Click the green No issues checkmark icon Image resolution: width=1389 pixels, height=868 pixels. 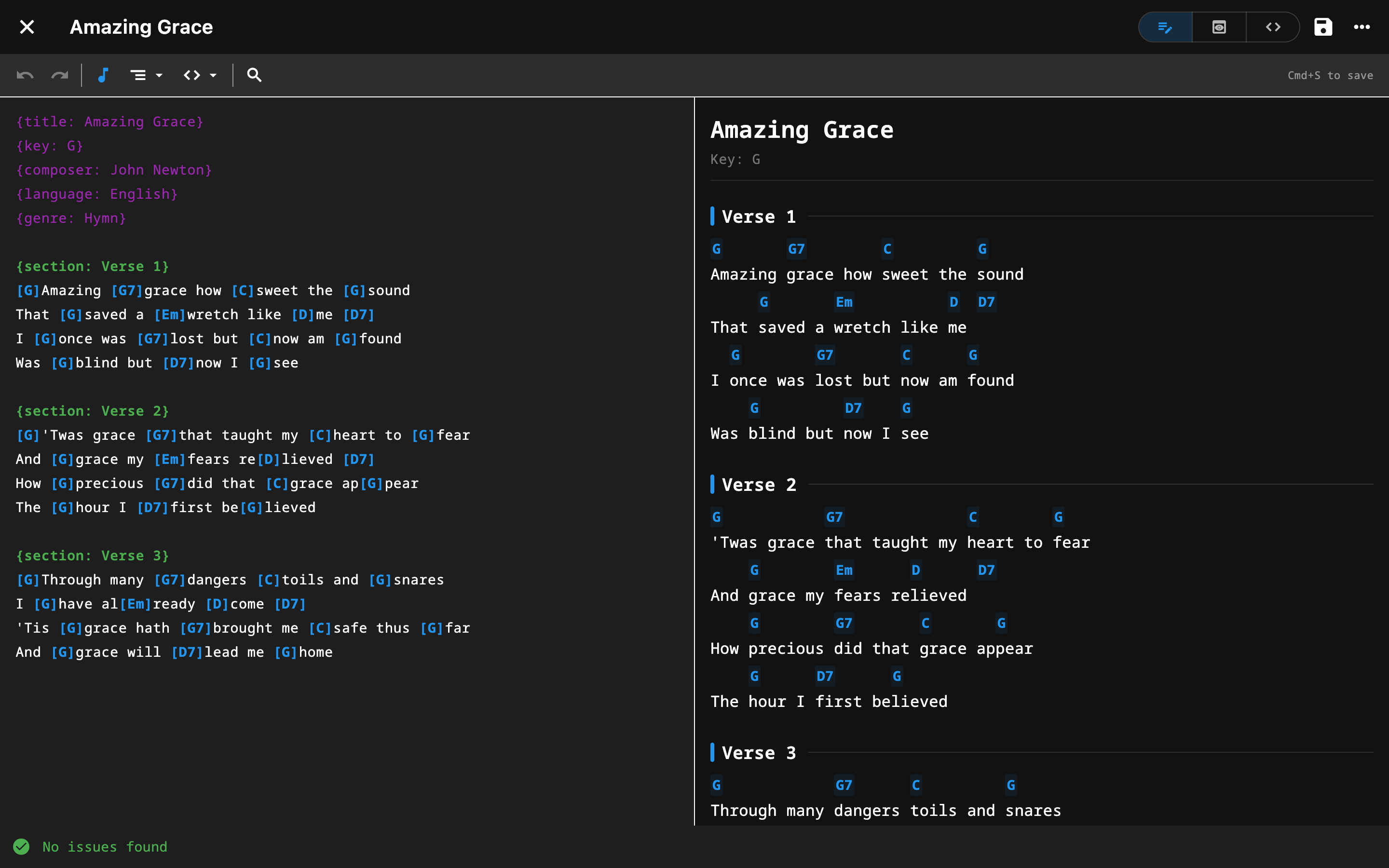click(x=21, y=847)
